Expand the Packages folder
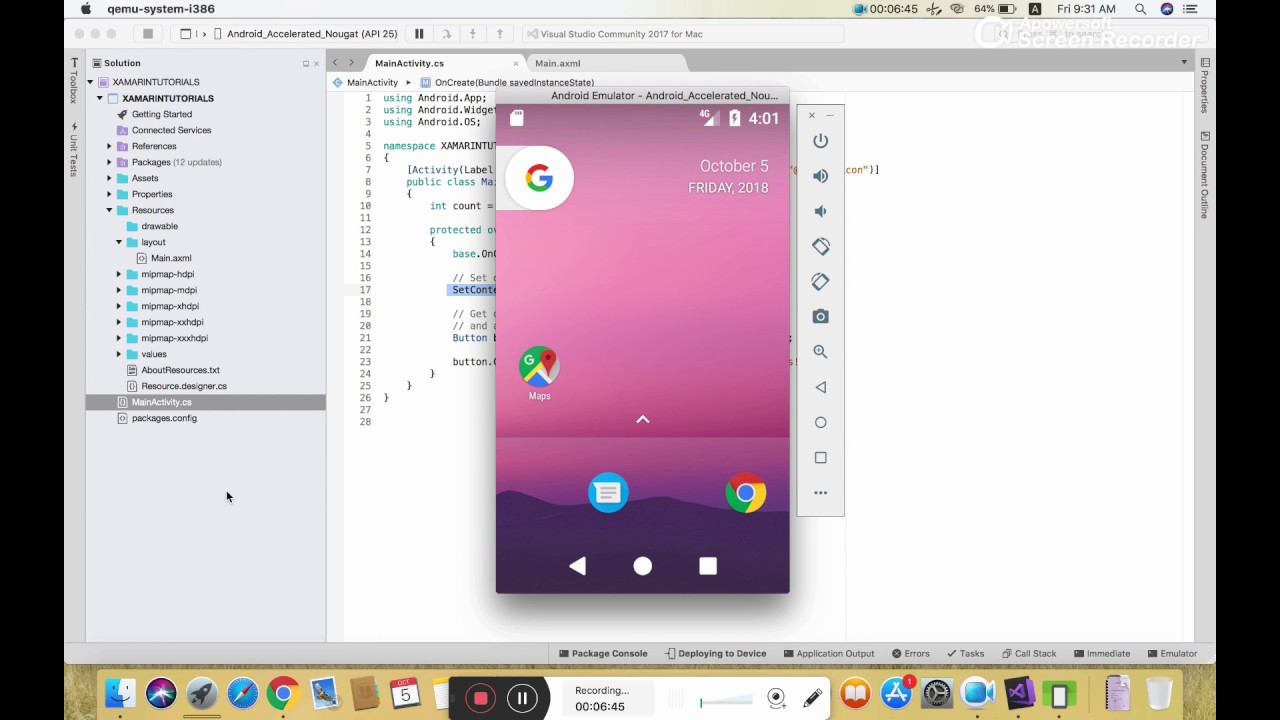Screen dimensions: 1280x720 109,162
